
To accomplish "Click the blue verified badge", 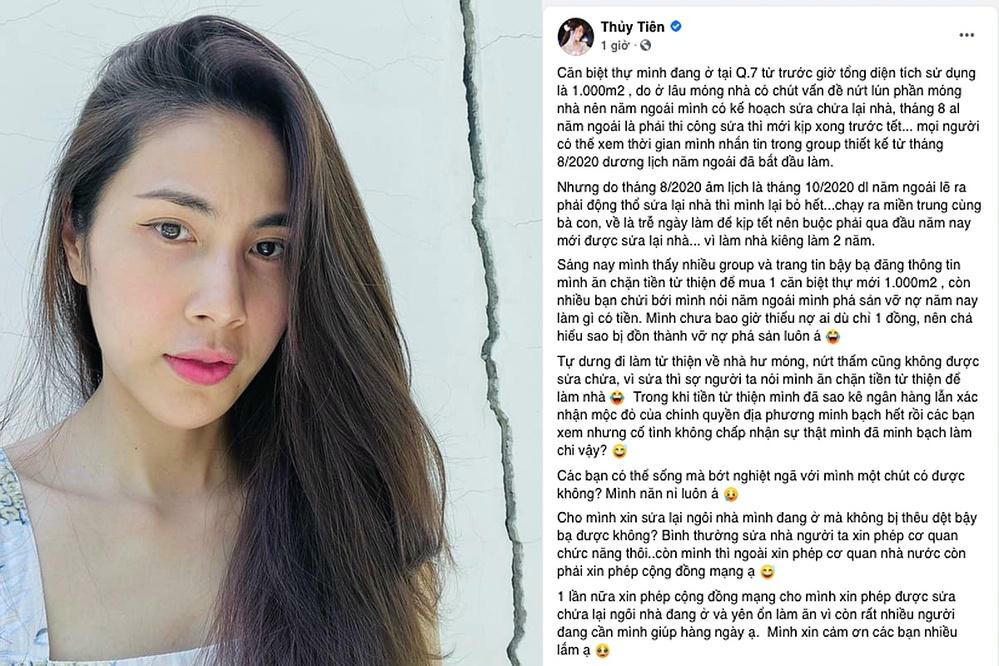I will click(676, 26).
